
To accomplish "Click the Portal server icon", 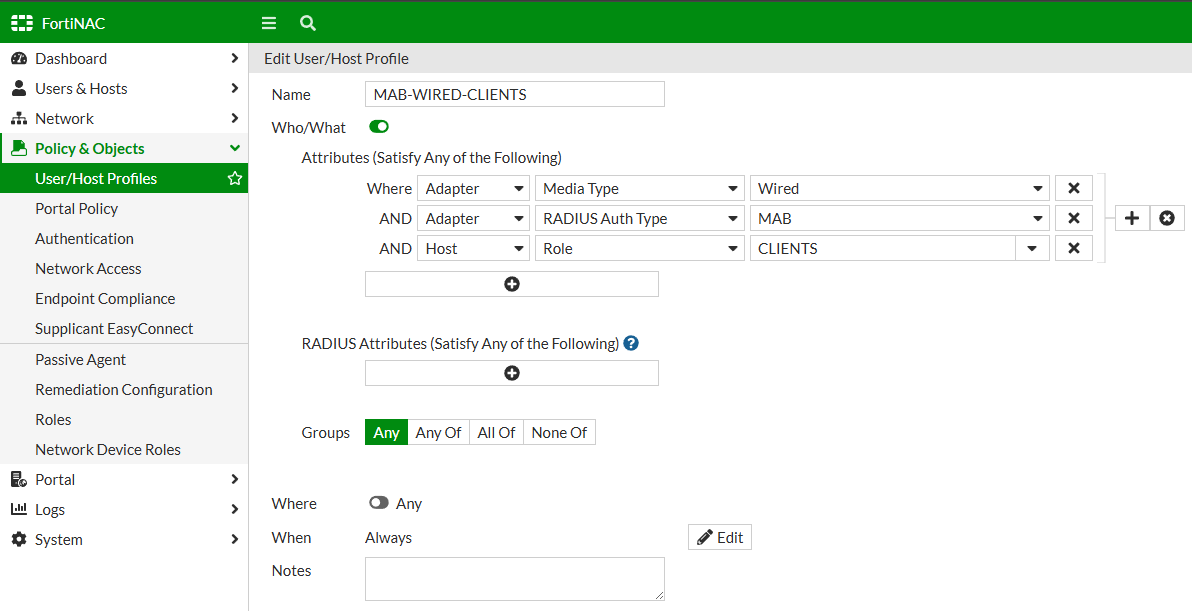I will click(x=19, y=480).
